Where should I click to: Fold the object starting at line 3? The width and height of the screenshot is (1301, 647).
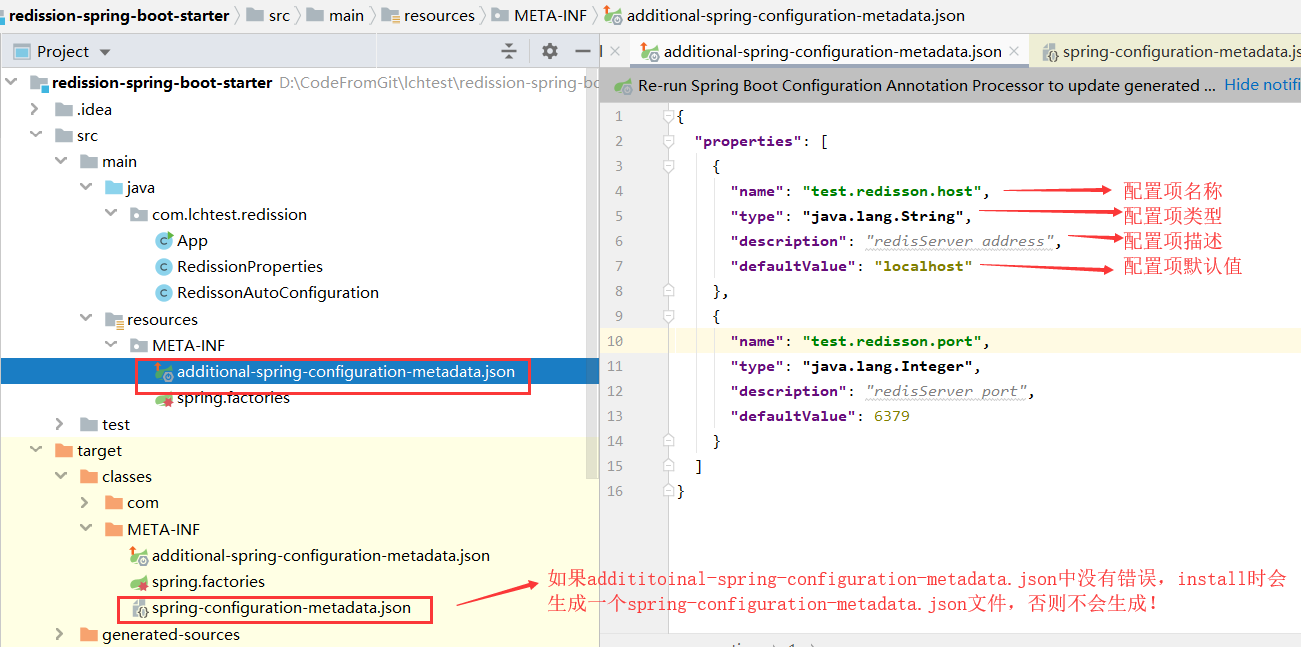click(x=669, y=166)
